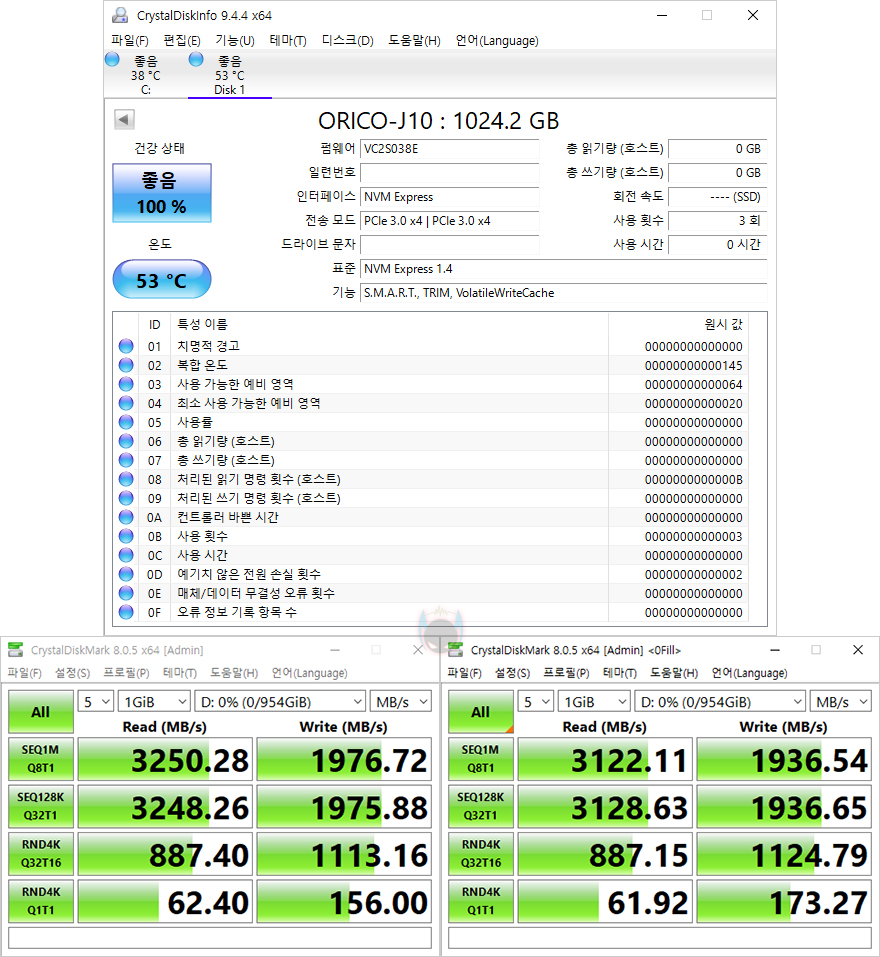Screen dimensions: 880x957
Task: Open the 편집(E) menu in CrystalDiskInfo
Action: coord(182,41)
